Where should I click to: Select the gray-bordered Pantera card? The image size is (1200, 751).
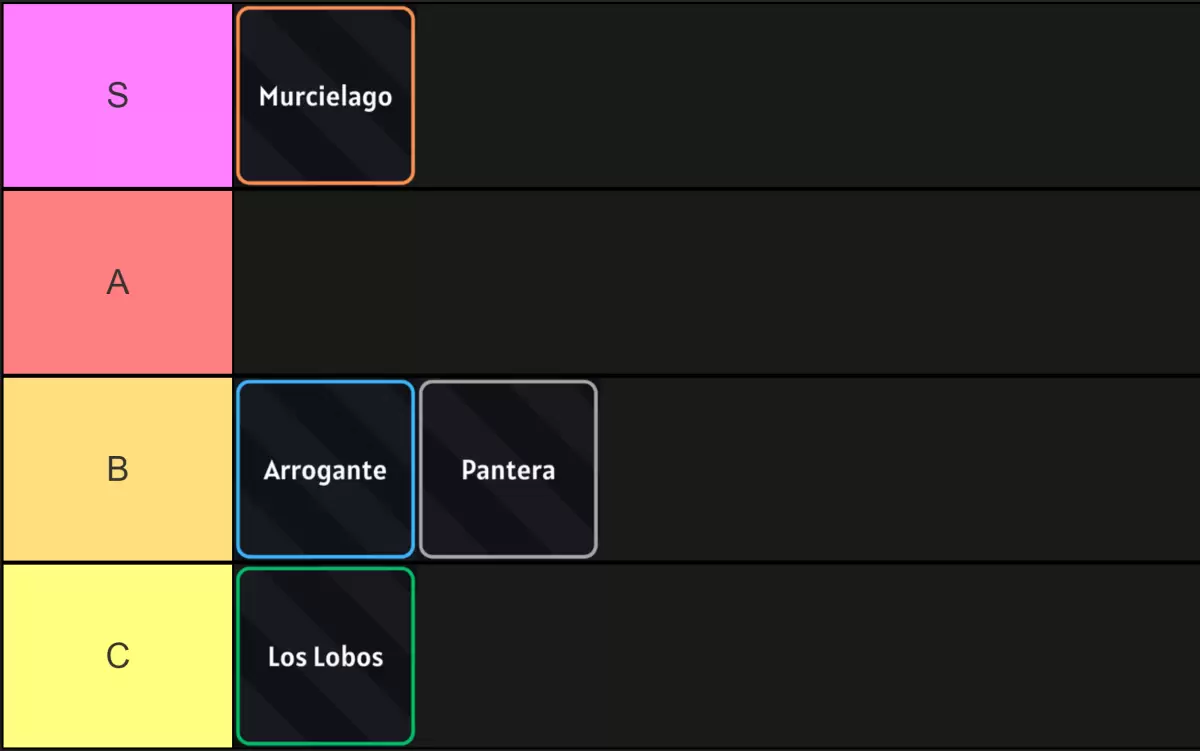tap(508, 469)
